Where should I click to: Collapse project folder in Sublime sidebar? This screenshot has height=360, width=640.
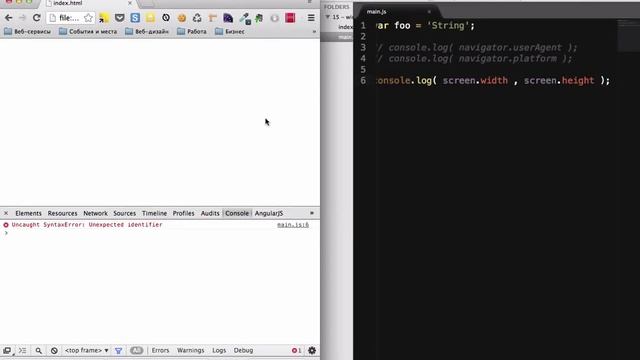(327, 17)
